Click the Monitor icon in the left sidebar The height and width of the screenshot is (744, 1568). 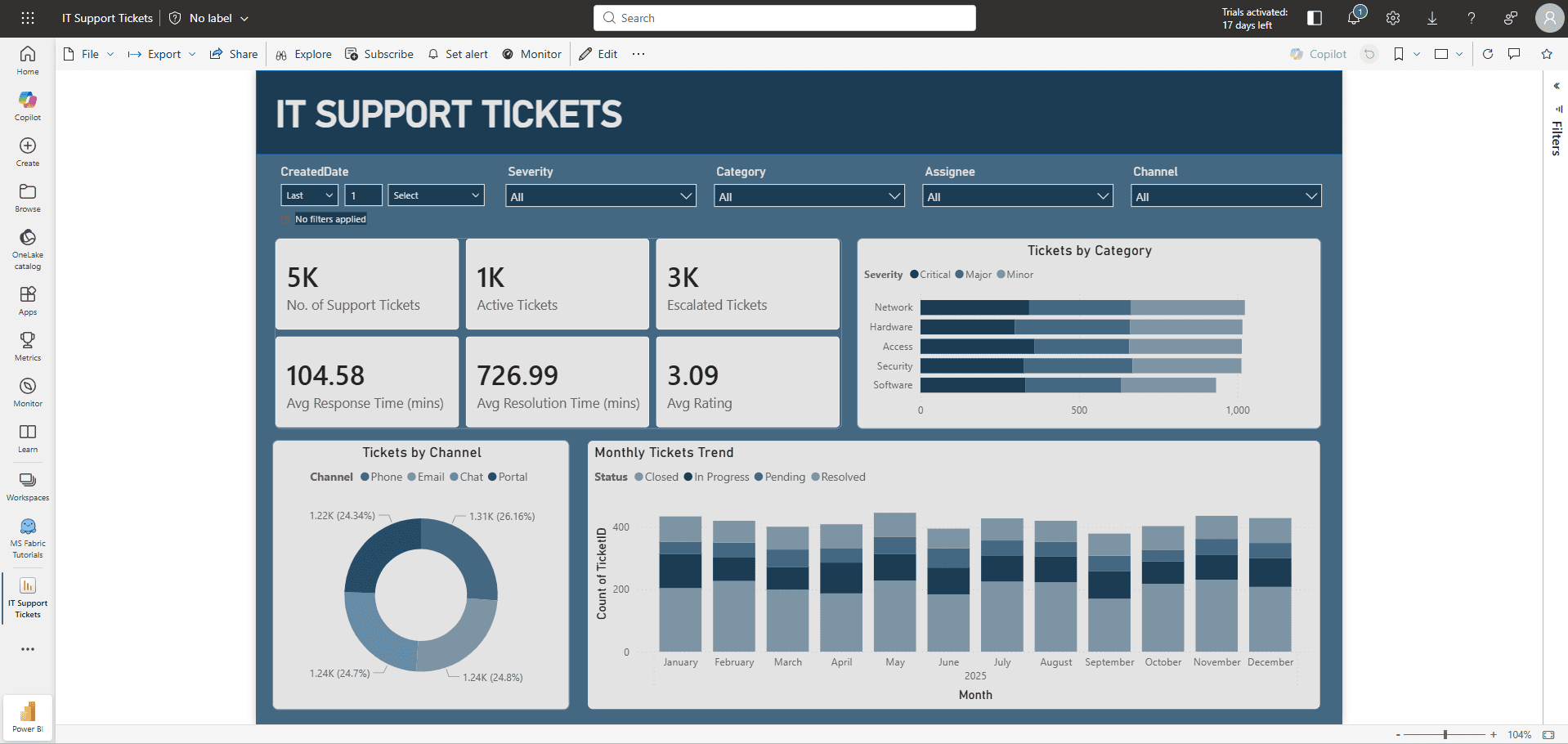tap(27, 388)
